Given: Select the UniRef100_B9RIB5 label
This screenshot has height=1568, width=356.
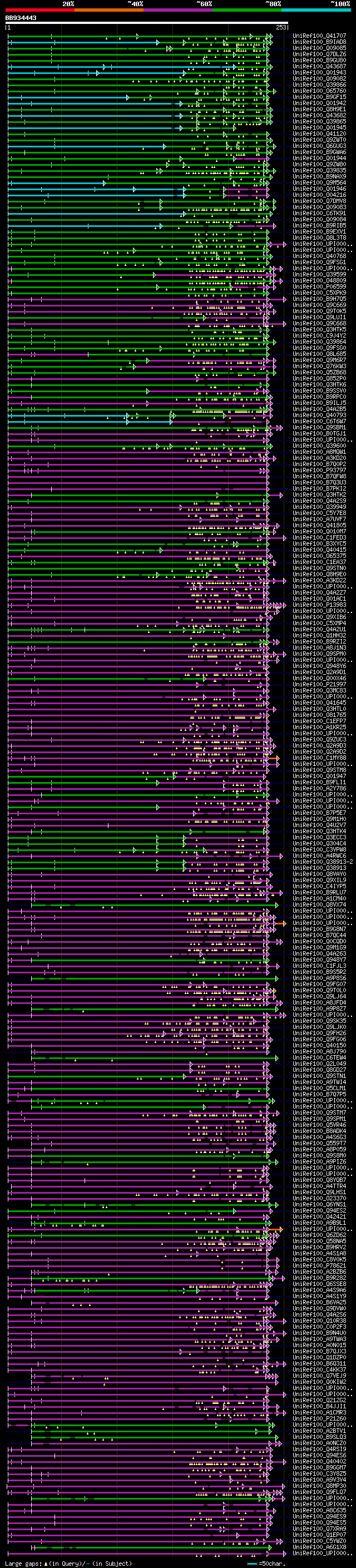Looking at the screenshot, I should (319, 225).
